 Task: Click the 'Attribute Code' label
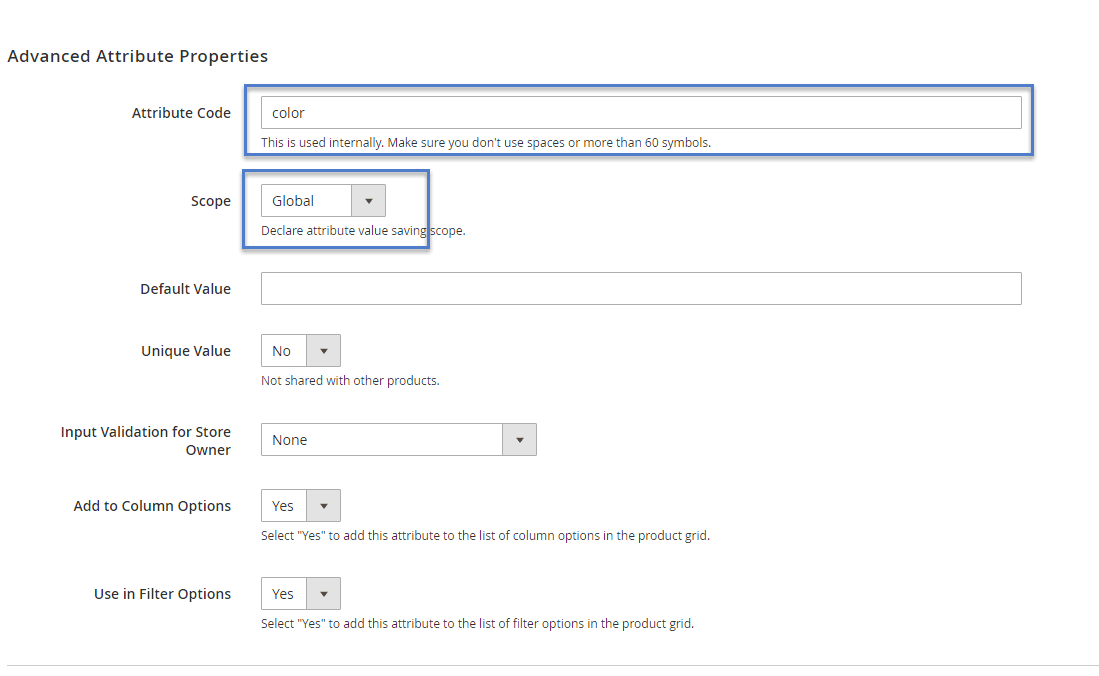pos(181,113)
